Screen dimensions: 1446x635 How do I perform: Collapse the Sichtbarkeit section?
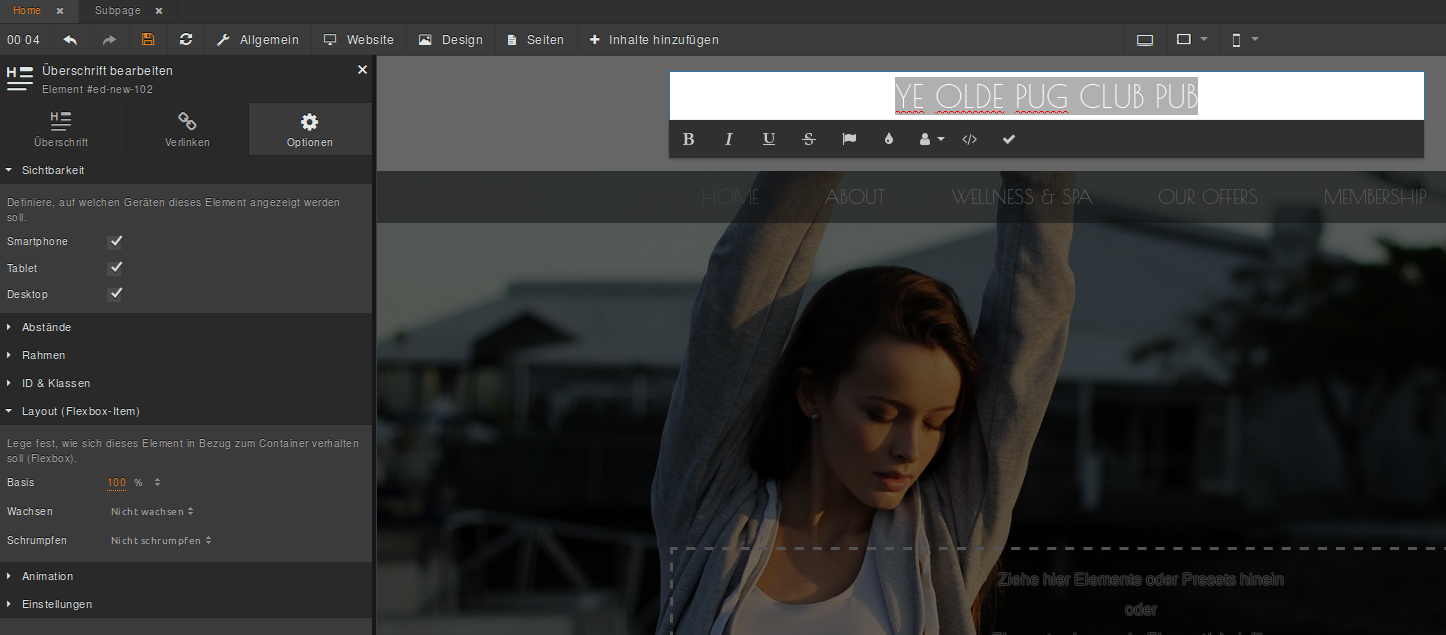(186, 170)
